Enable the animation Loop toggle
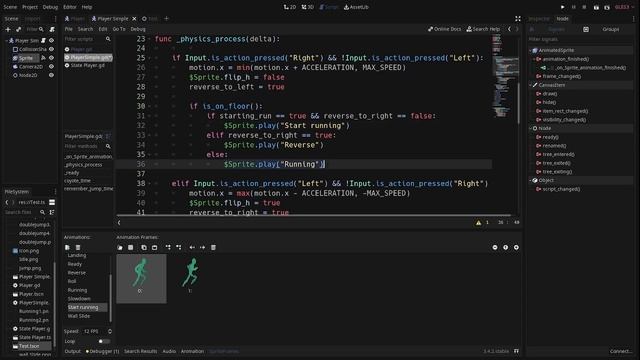The height and width of the screenshot is (360, 640). pyautogui.click(x=104, y=341)
